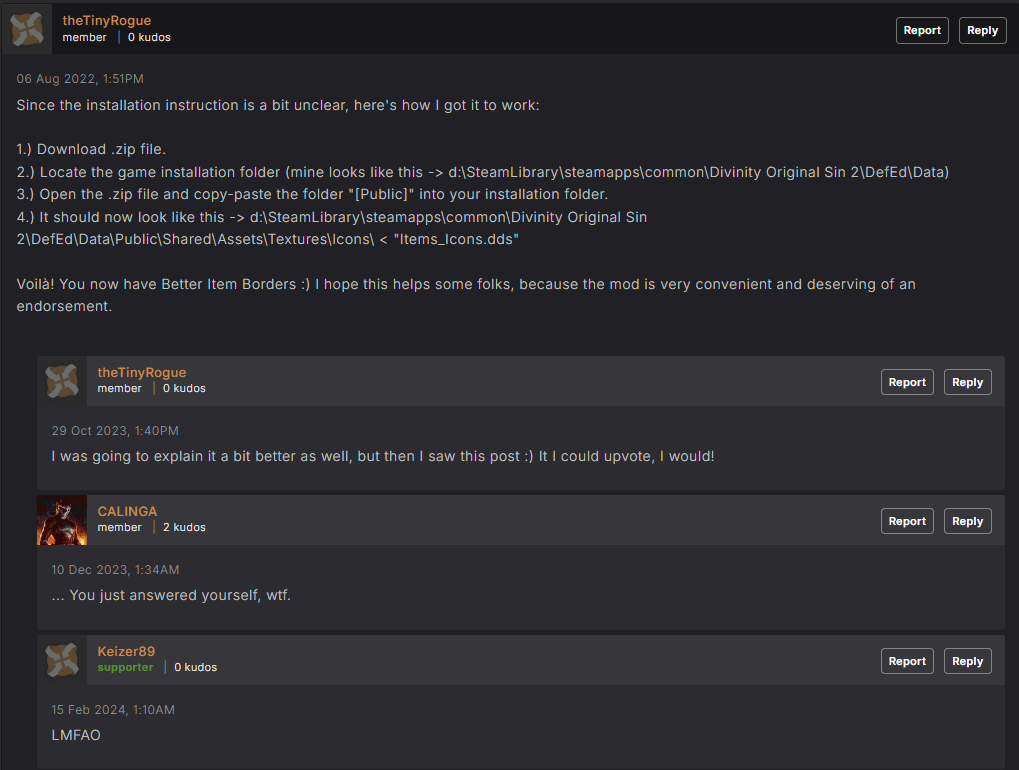Click the 06 Aug 2022 post timestamp
This screenshot has width=1019, height=770.
(x=80, y=79)
